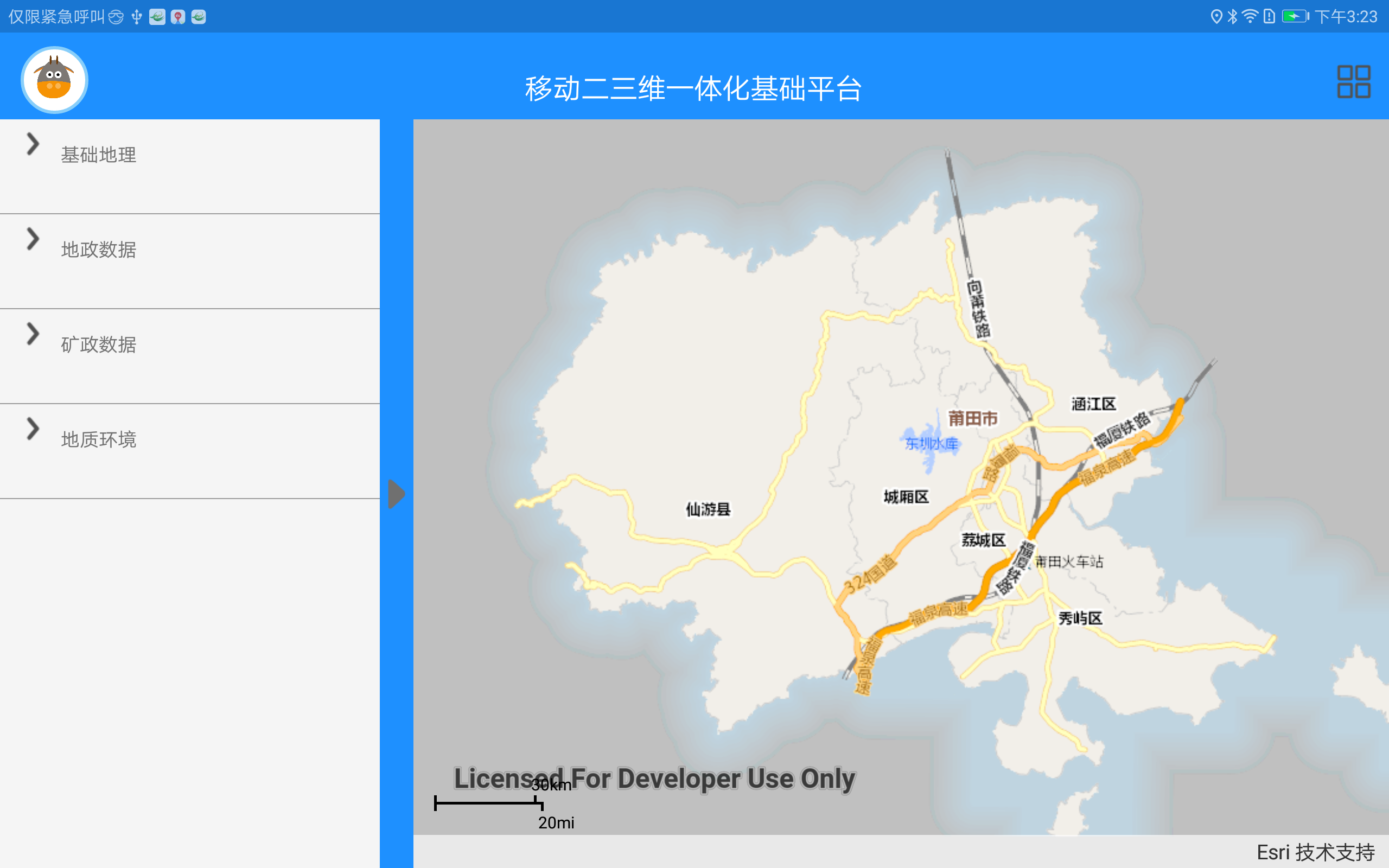Expand the 地政数据 chevron
1389x868 pixels.
[x=33, y=239]
